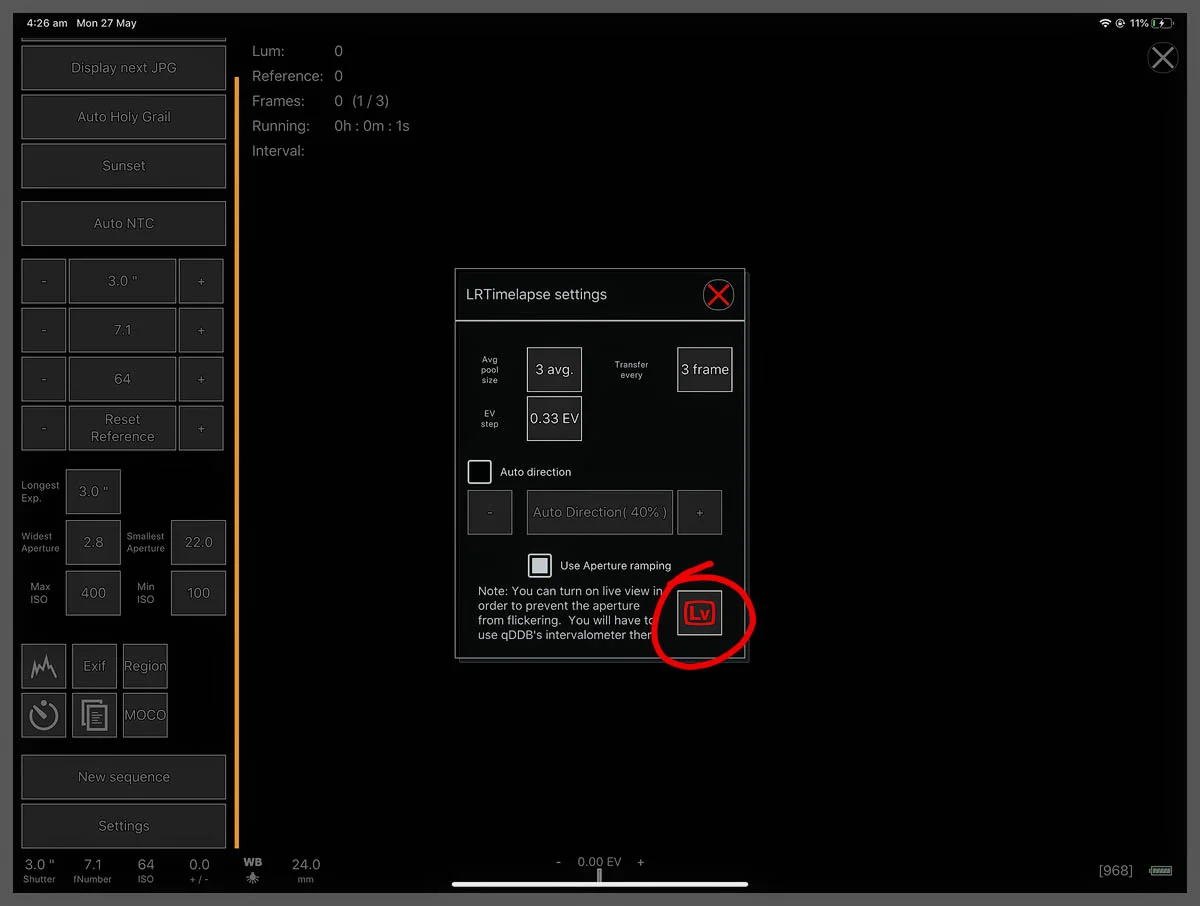Viewport: 1200px width, 906px height.
Task: Increase EV with bottom plus sign
Action: point(641,862)
